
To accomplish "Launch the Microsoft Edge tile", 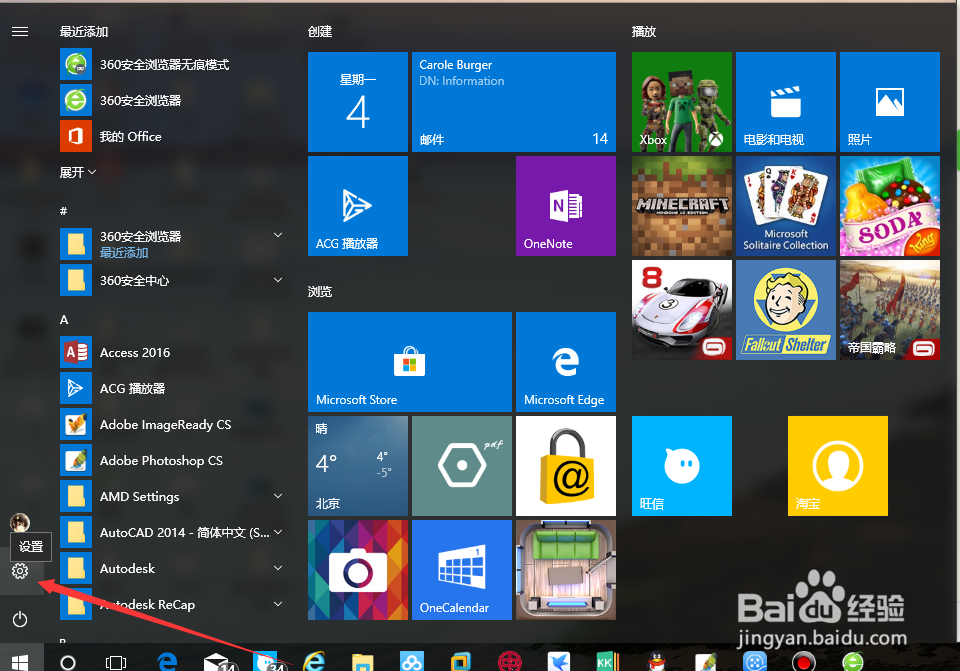I will coord(566,362).
